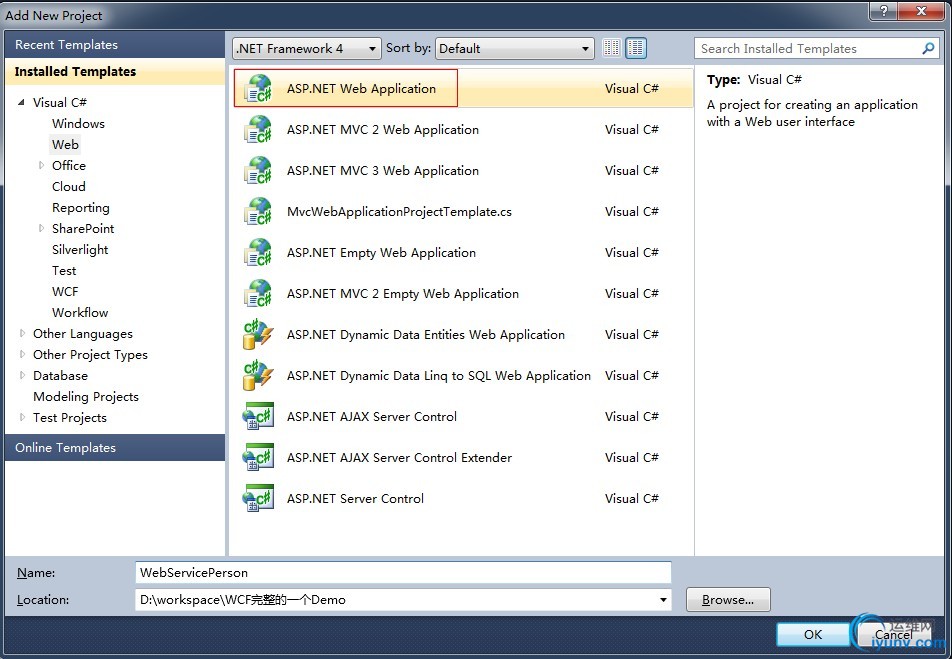The width and height of the screenshot is (952, 659).
Task: Switch to small icons view
Action: (x=611, y=48)
